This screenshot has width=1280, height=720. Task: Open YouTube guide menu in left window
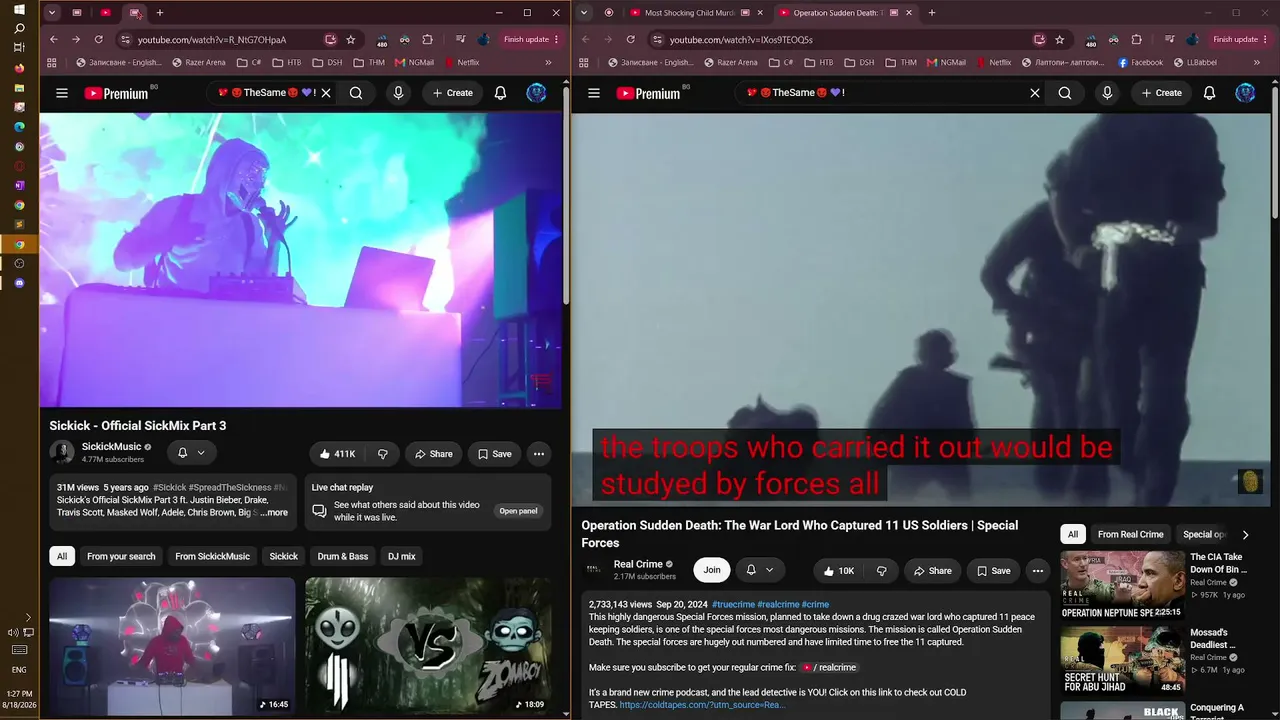(62, 93)
